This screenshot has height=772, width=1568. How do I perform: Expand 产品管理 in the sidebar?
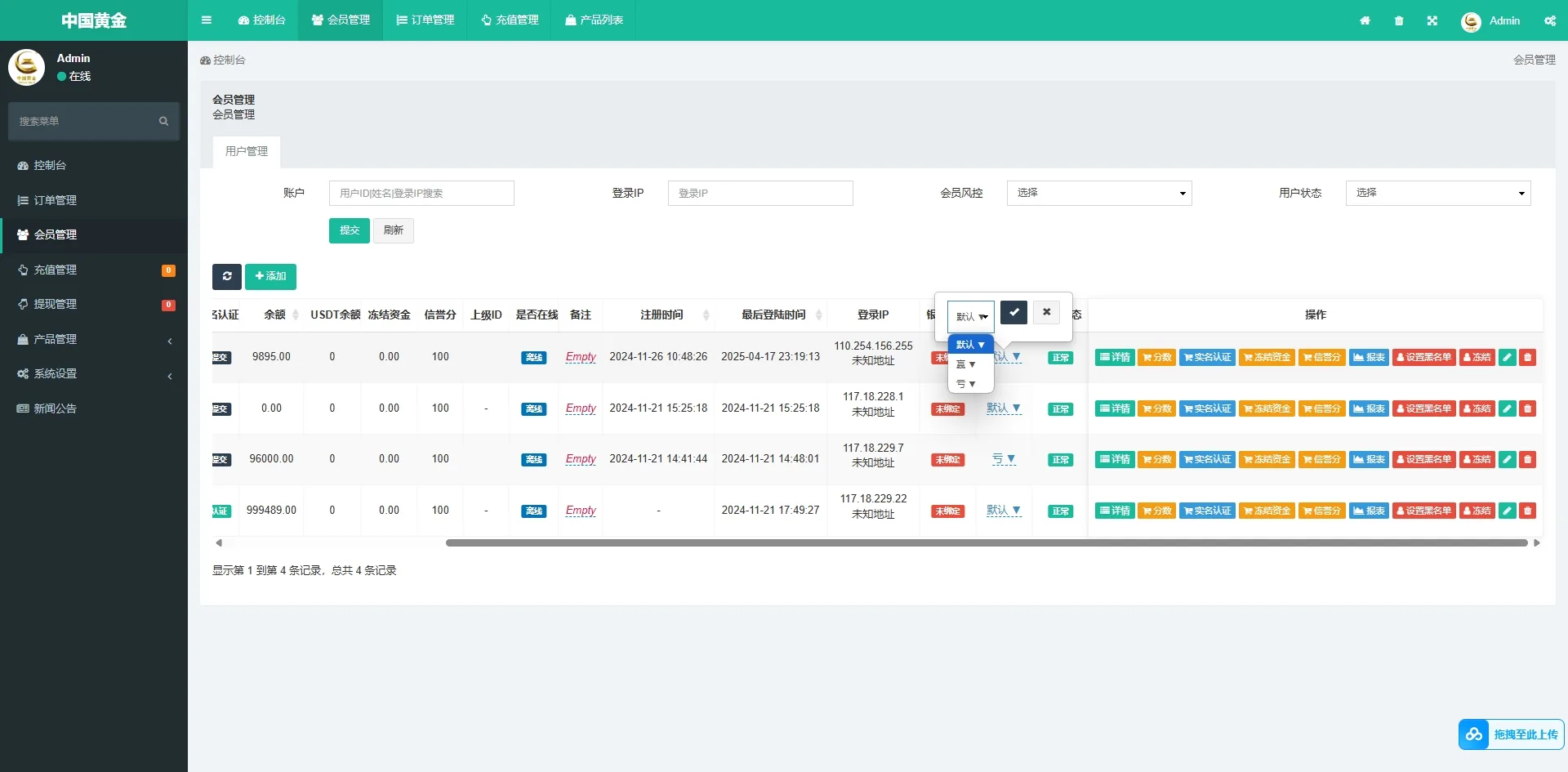[94, 339]
